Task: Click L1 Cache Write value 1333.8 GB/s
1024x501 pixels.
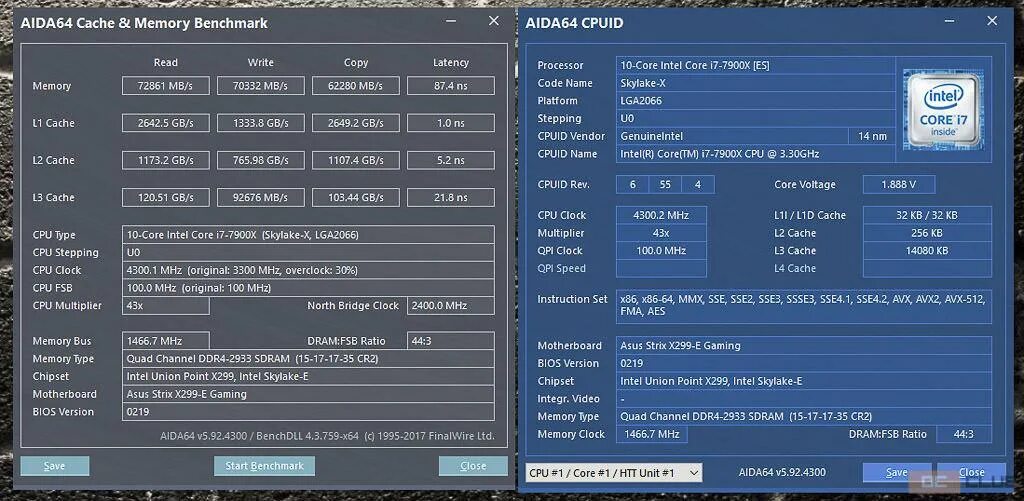Action: [261, 123]
